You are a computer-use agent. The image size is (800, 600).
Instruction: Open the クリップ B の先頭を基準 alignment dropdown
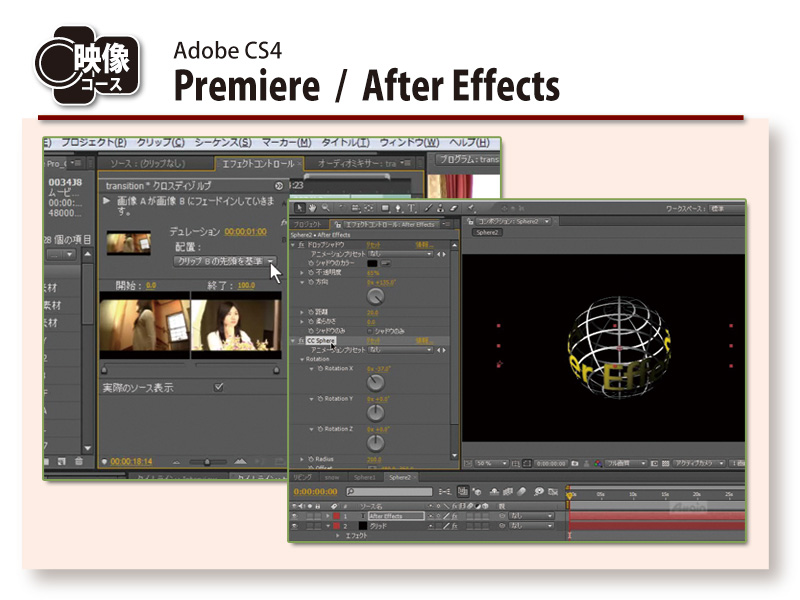225,261
